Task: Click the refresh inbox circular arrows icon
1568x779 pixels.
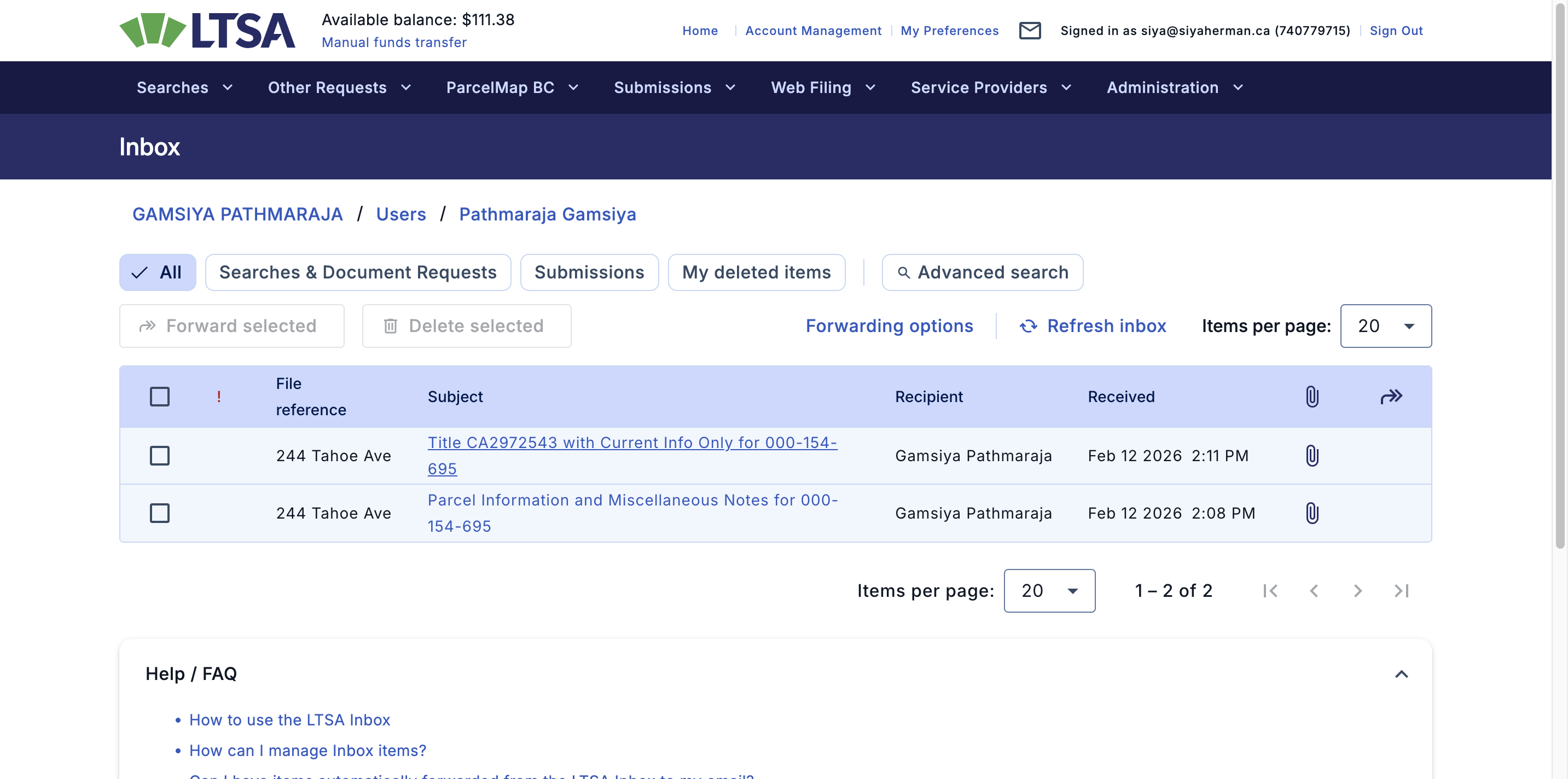Action: (x=1028, y=326)
